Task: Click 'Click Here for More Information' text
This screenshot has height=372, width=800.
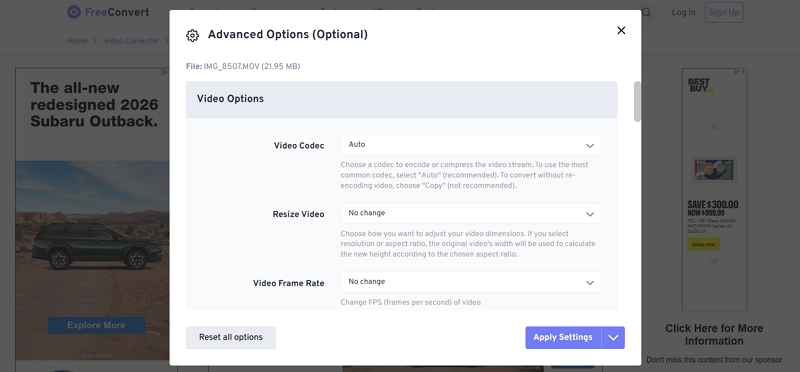Action: pos(714,335)
